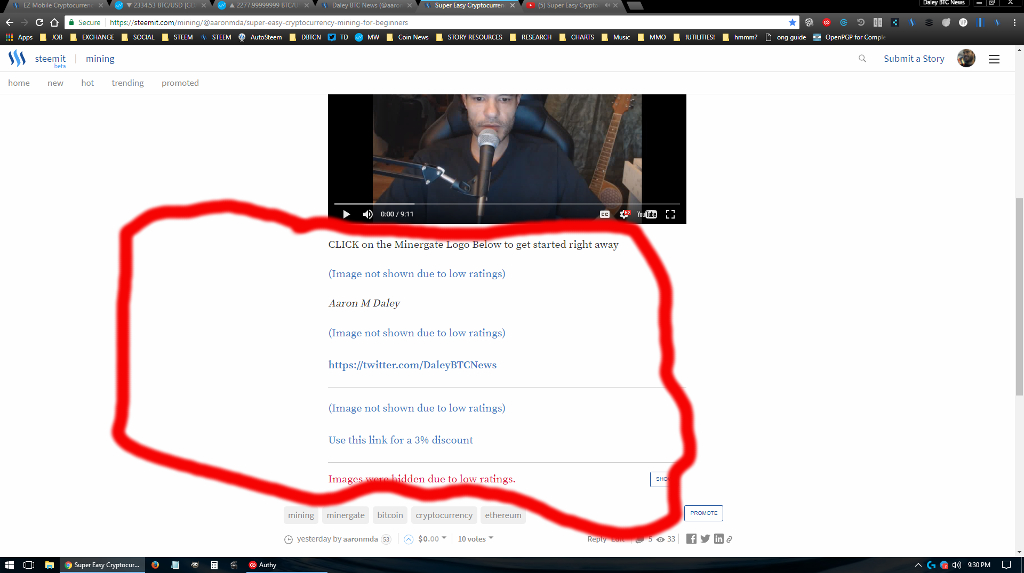Open the video settings gear
The width and height of the screenshot is (1024, 573).
[624, 214]
